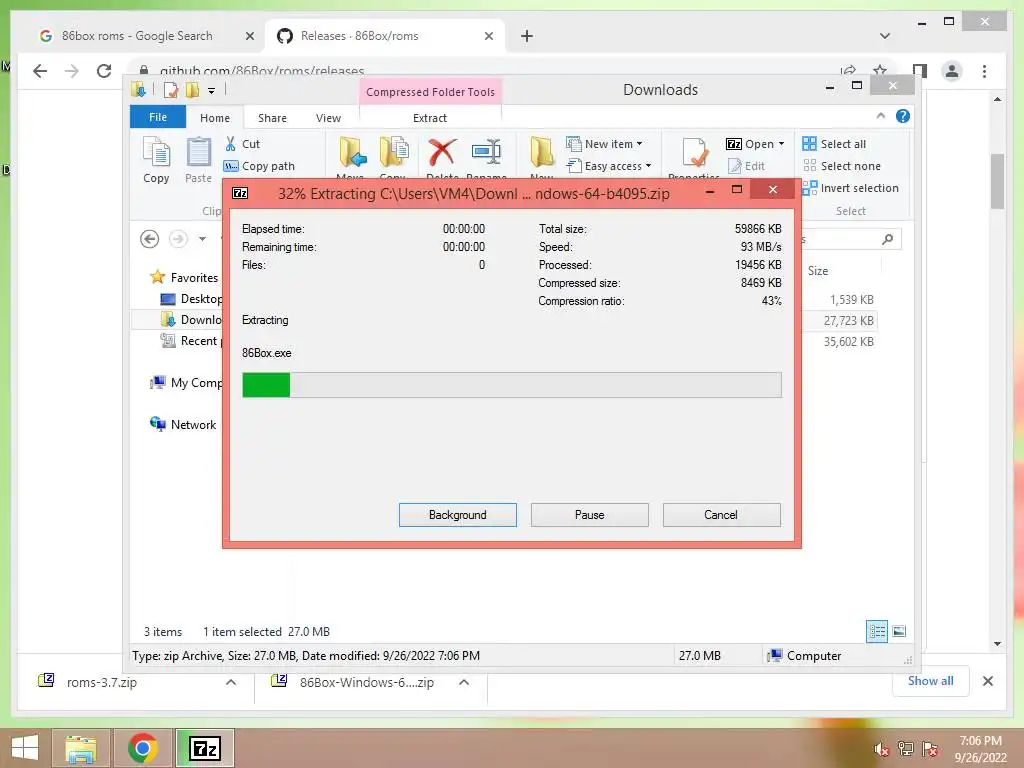This screenshot has height=768, width=1024.
Task: Click the red Delete X icon
Action: pyautogui.click(x=442, y=152)
